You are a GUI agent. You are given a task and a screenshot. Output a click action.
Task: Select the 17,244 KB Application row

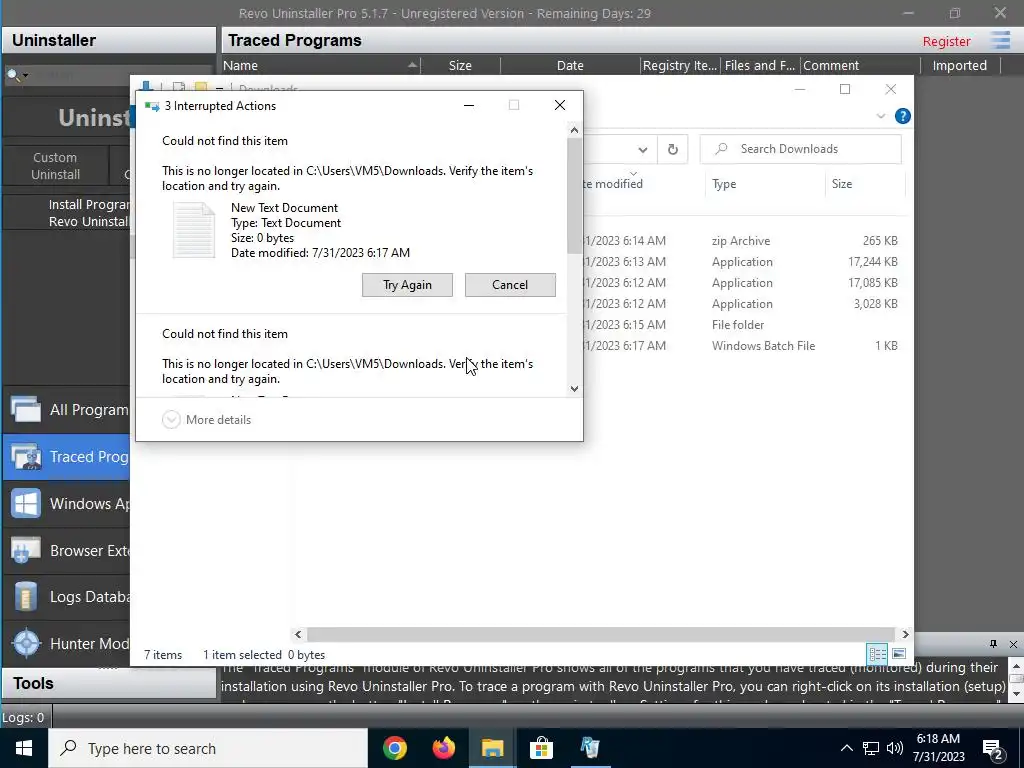click(x=740, y=262)
